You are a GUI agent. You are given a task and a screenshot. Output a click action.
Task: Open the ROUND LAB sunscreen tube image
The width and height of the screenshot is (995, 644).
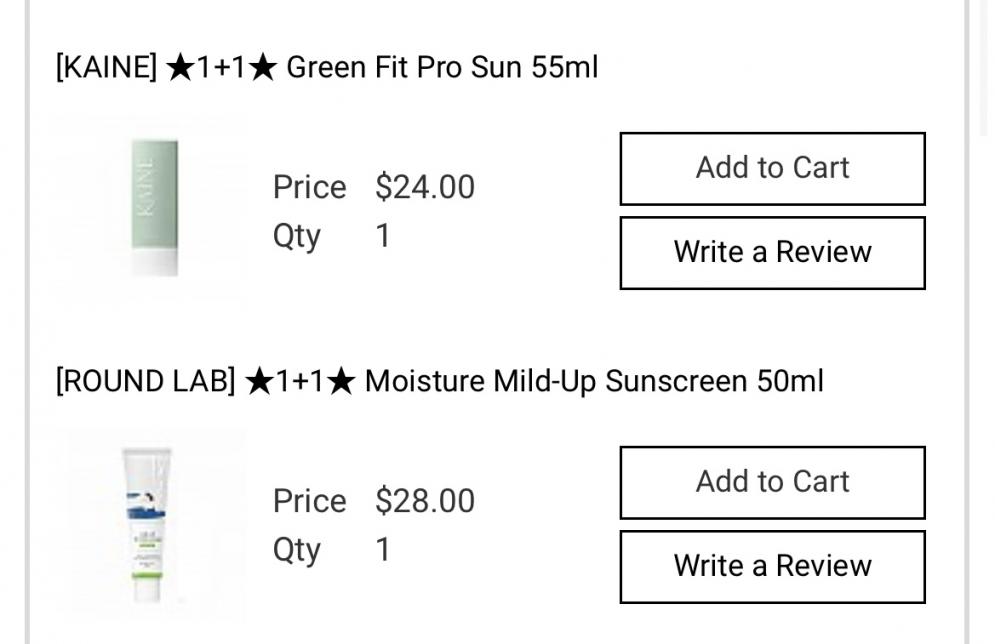tap(147, 525)
